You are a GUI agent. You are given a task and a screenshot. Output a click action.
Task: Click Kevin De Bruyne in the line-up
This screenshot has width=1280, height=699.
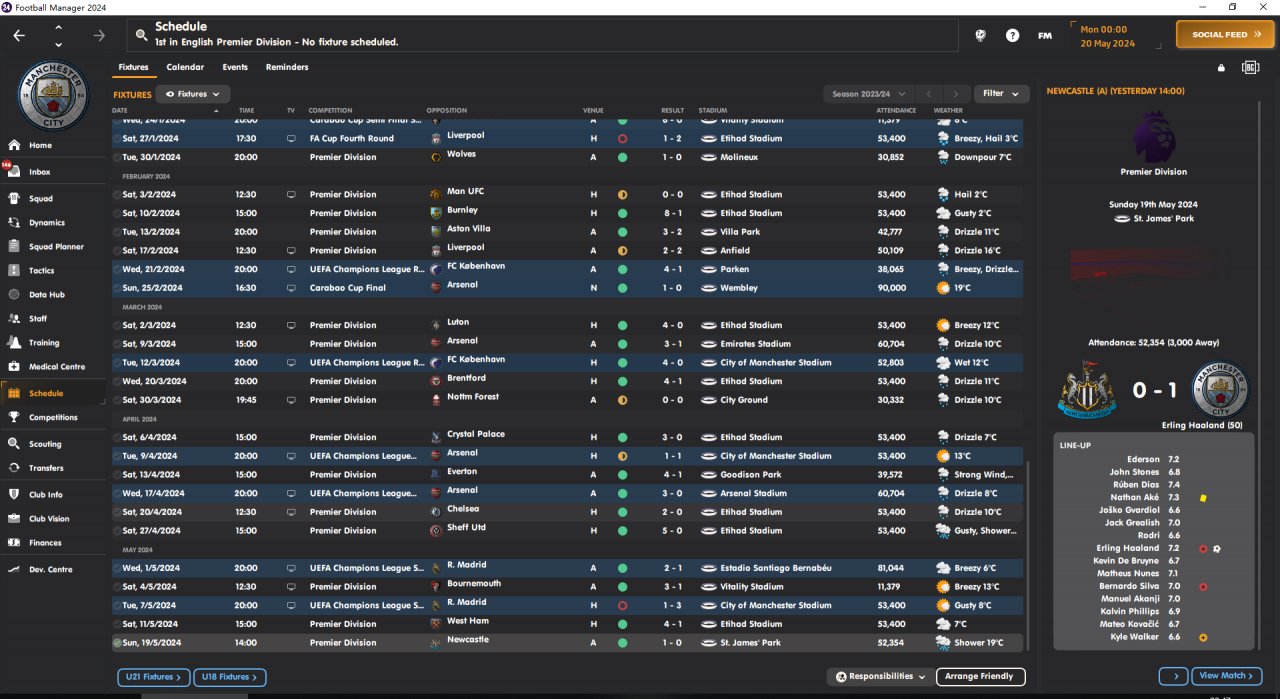(x=1124, y=561)
